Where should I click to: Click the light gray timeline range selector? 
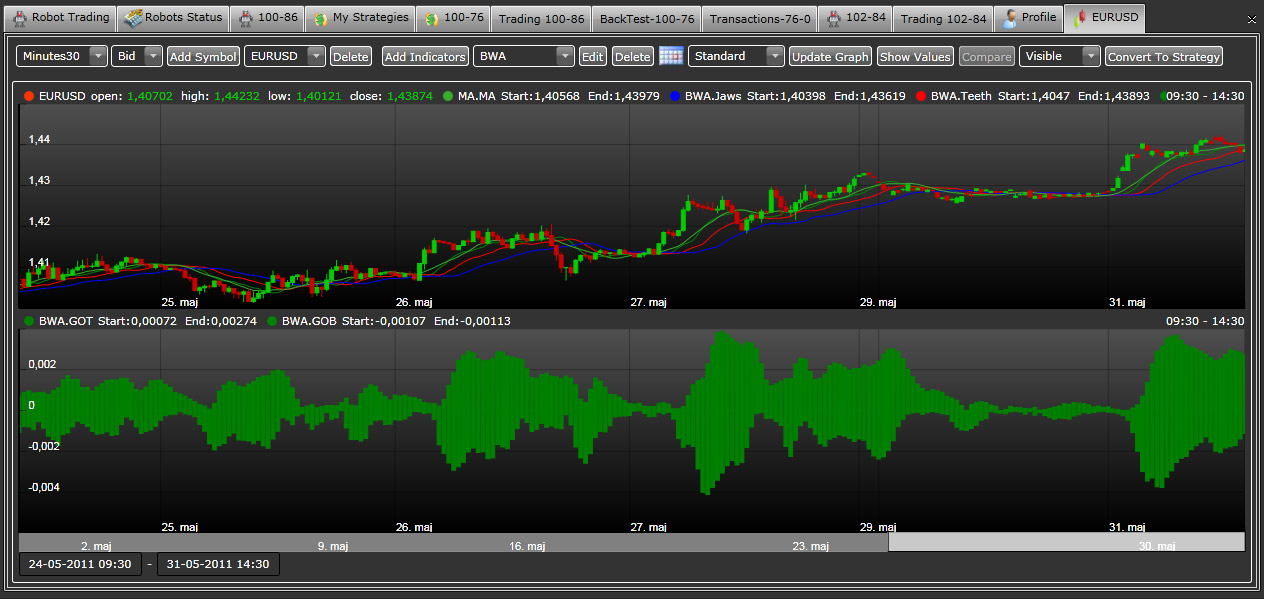1066,542
